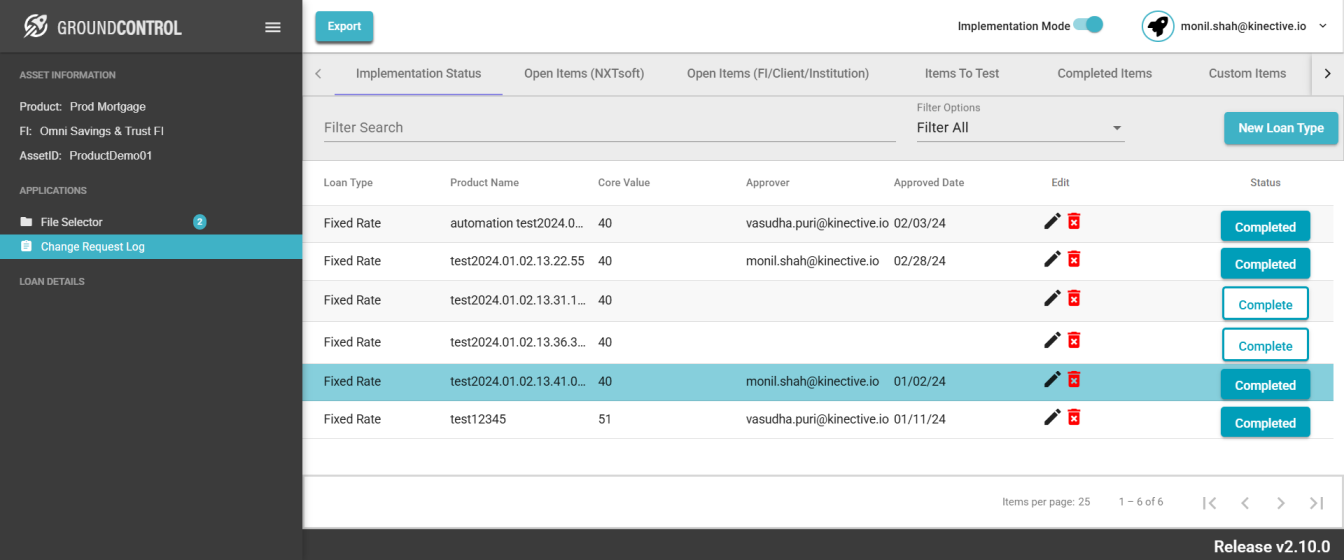This screenshot has width=1344, height=560.
Task: Delete the test12345 row
Action: 1074,417
